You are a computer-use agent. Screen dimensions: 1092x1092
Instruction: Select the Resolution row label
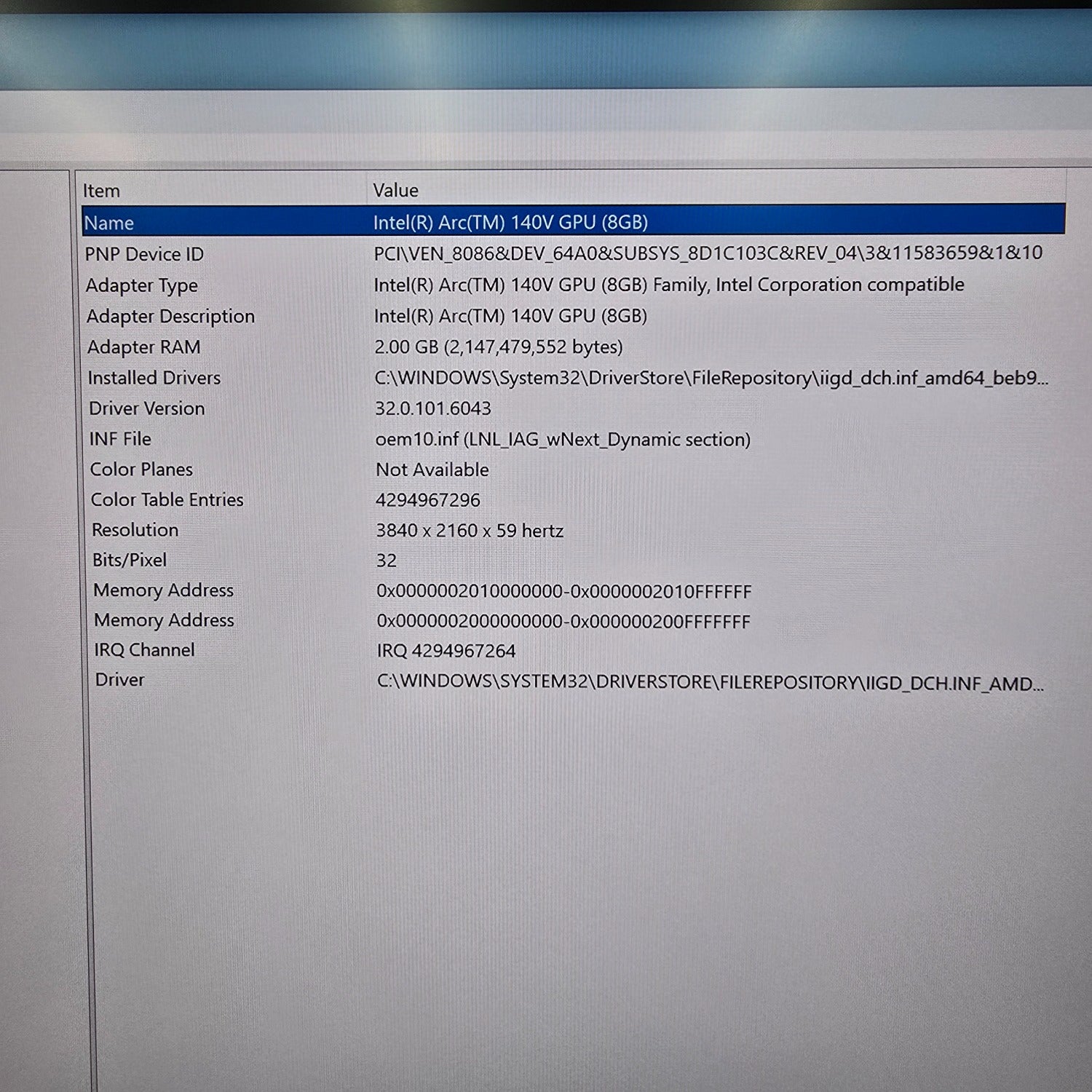(x=135, y=530)
